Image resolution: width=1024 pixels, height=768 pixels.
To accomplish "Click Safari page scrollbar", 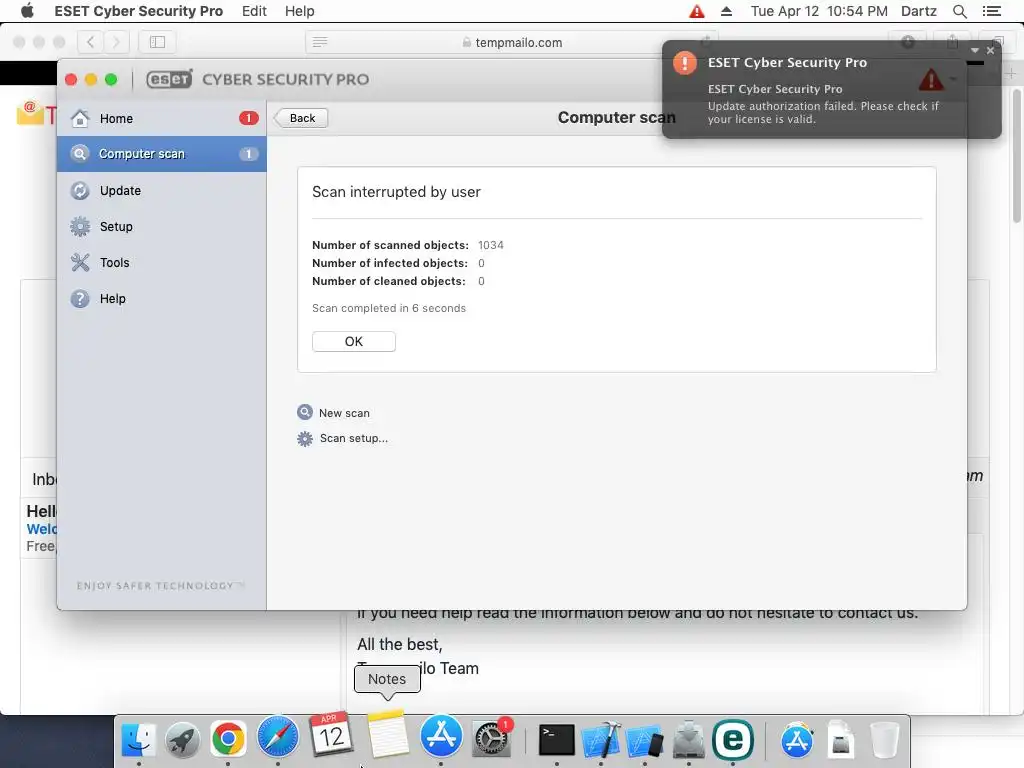I will [1016, 157].
